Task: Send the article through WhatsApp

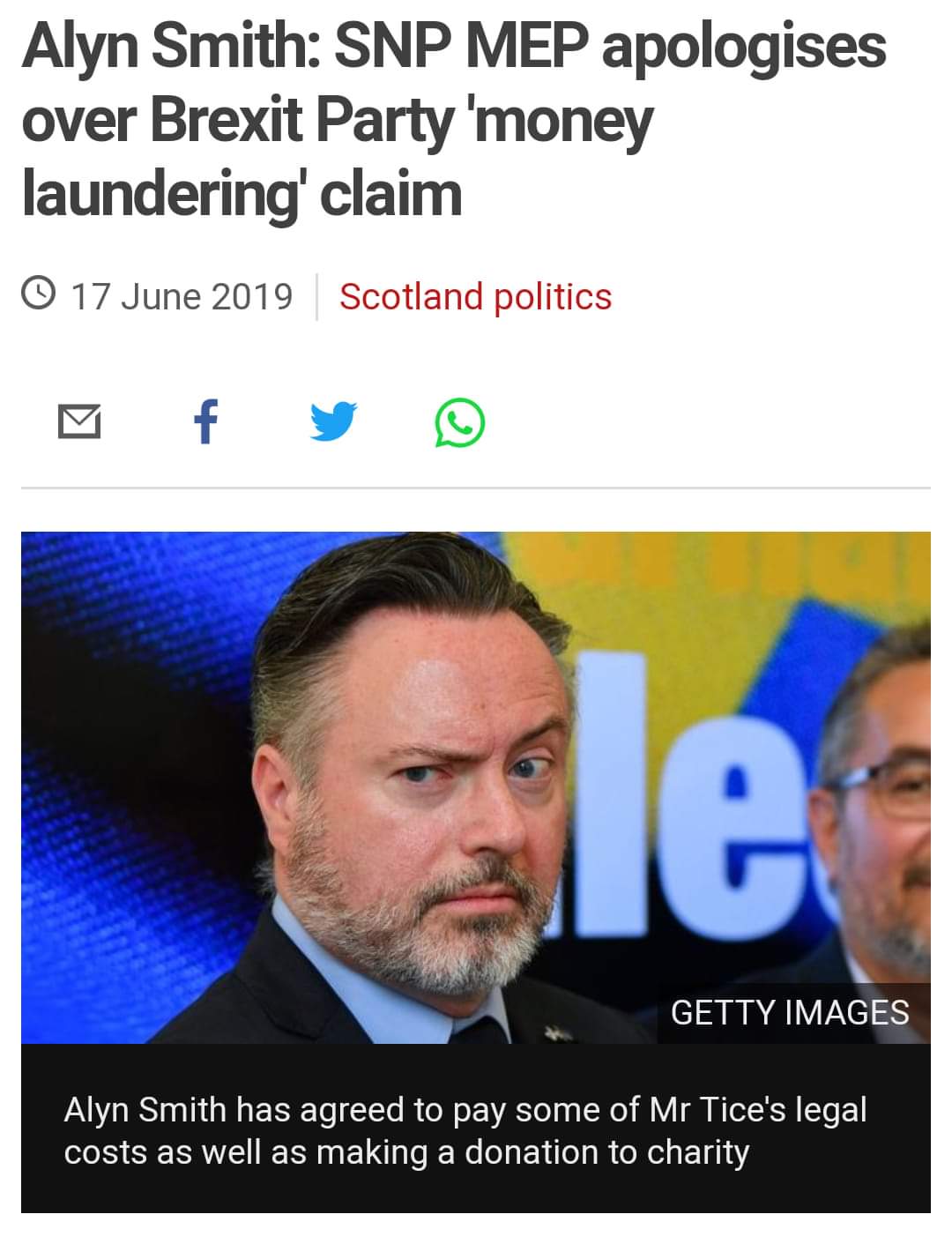Action: pyautogui.click(x=460, y=422)
